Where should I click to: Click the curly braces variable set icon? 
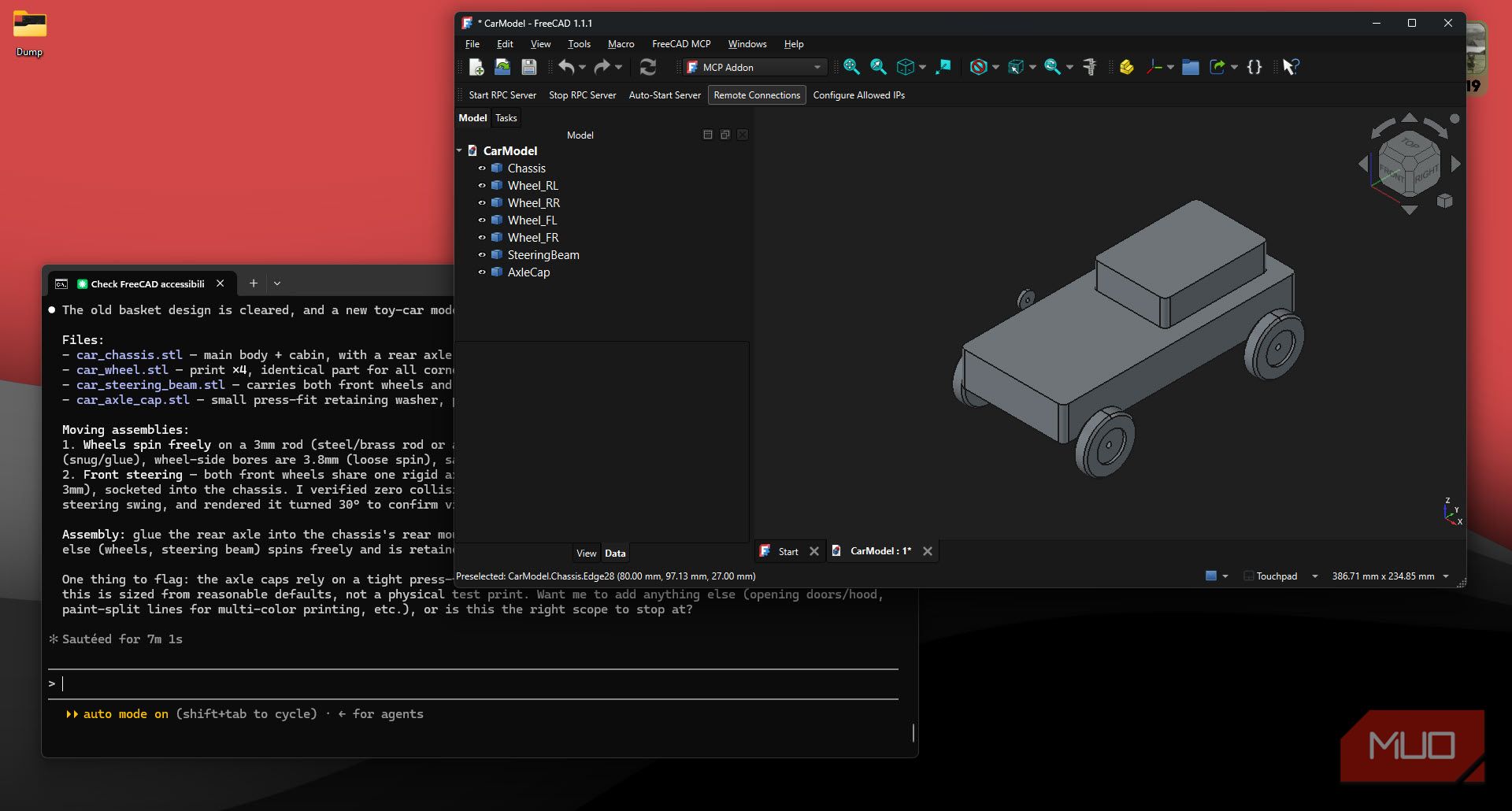1254,68
